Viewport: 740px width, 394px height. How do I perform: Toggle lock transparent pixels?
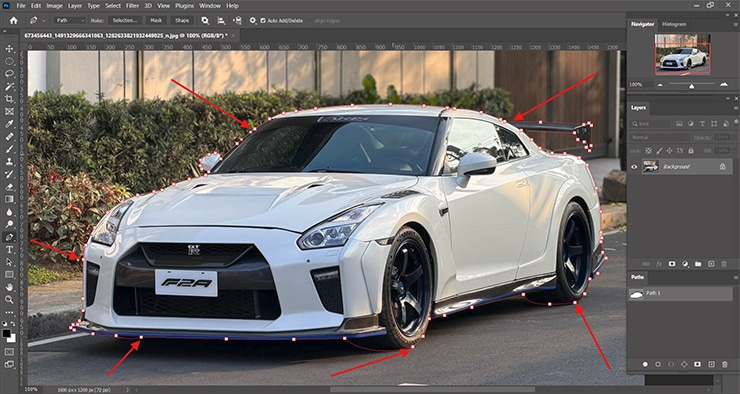point(648,151)
